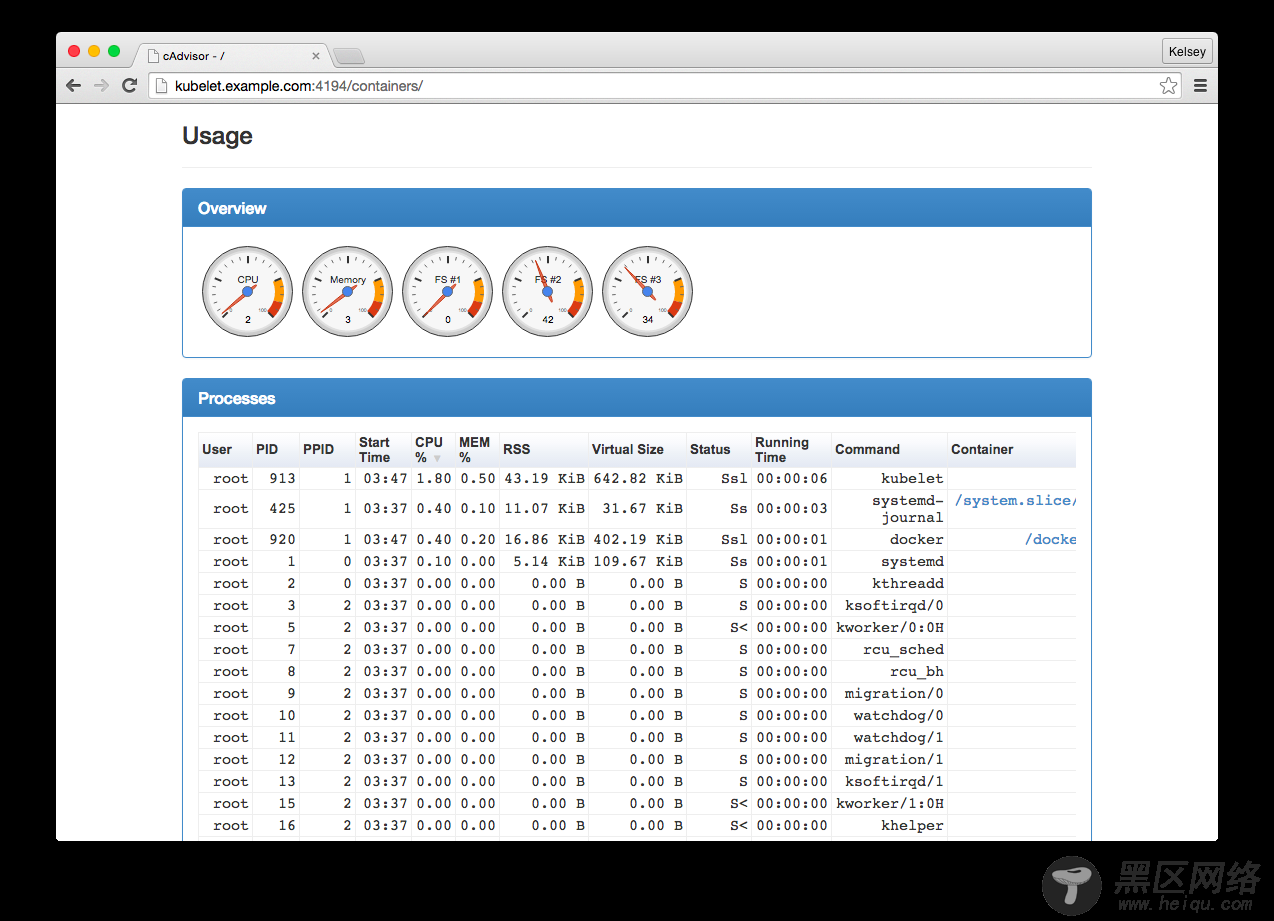Viewport: 1274px width, 921px height.
Task: Go back using the browser back arrow
Action: point(73,86)
